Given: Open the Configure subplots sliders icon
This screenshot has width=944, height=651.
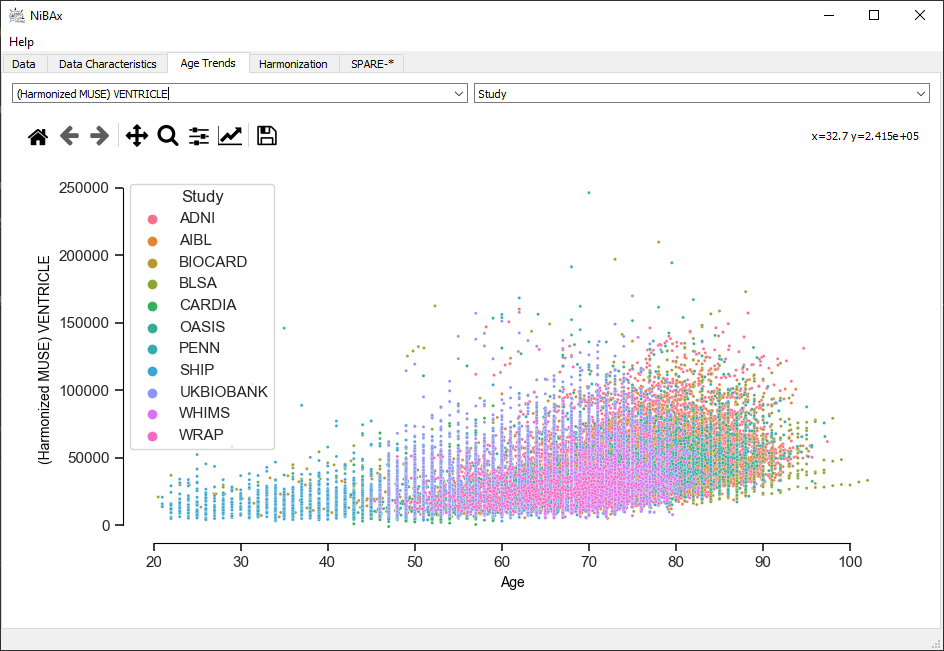Looking at the screenshot, I should tap(199, 136).
